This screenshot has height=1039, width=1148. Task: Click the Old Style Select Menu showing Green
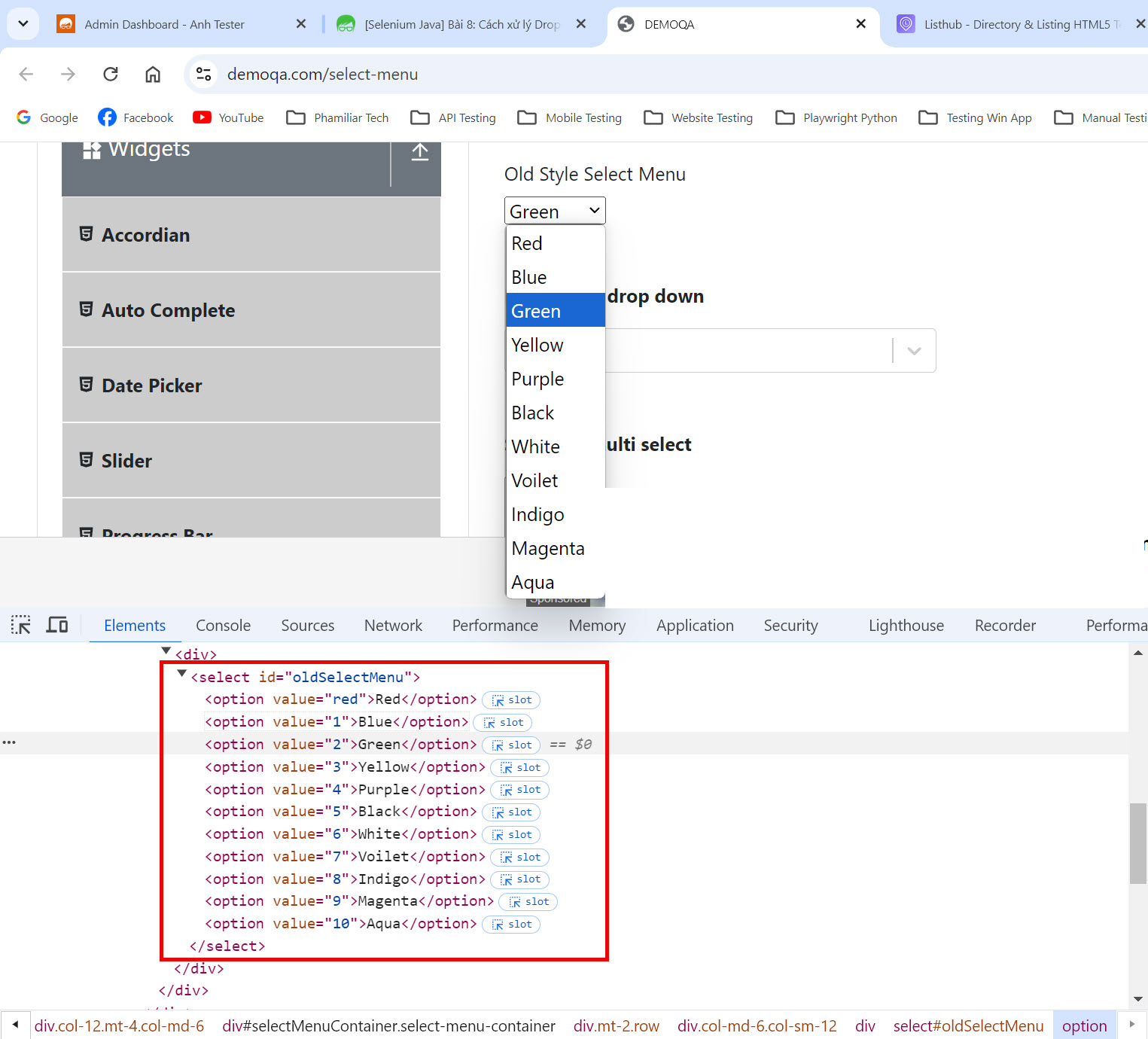point(555,211)
